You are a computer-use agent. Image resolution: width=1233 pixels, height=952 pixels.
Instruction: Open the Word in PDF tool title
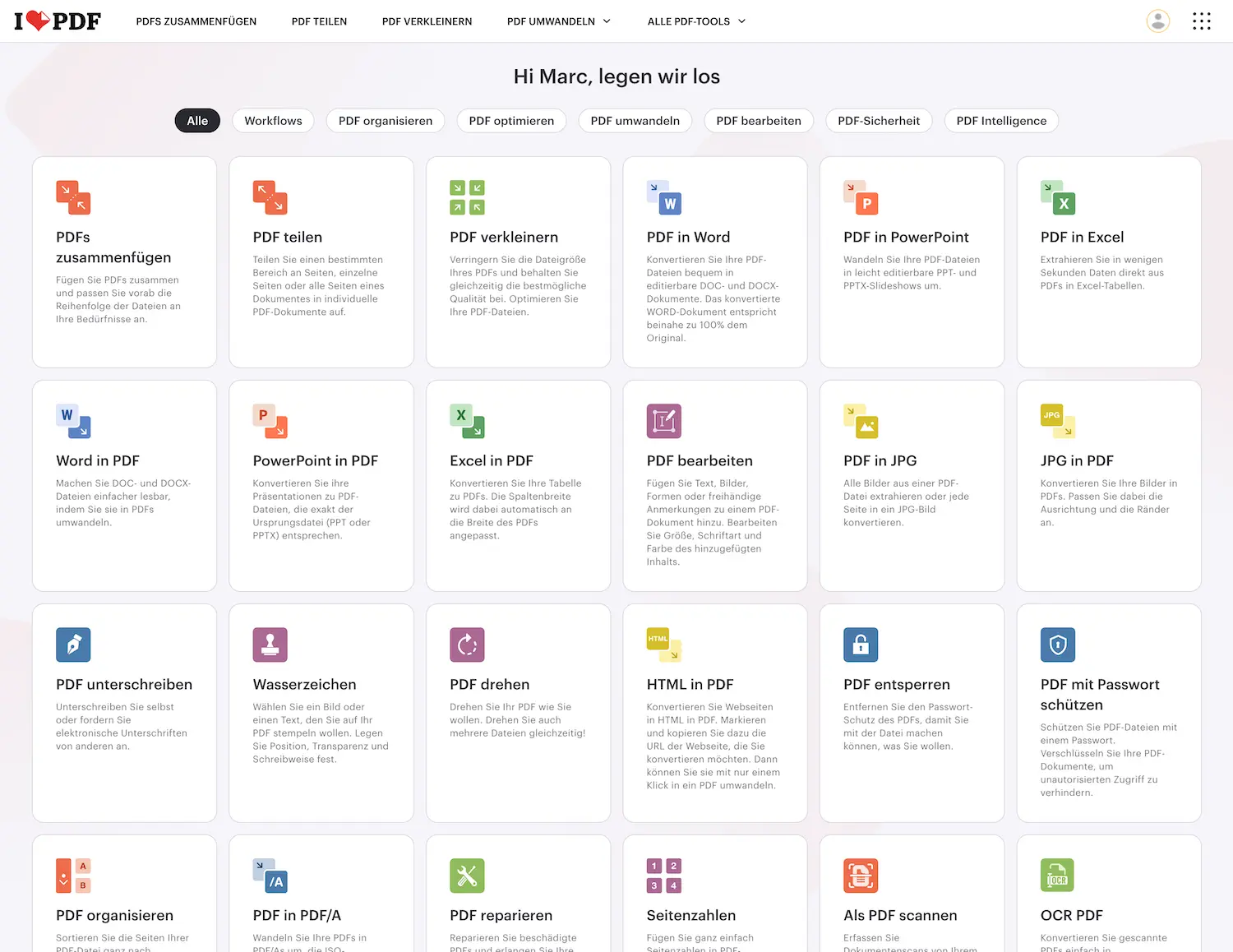pos(98,461)
